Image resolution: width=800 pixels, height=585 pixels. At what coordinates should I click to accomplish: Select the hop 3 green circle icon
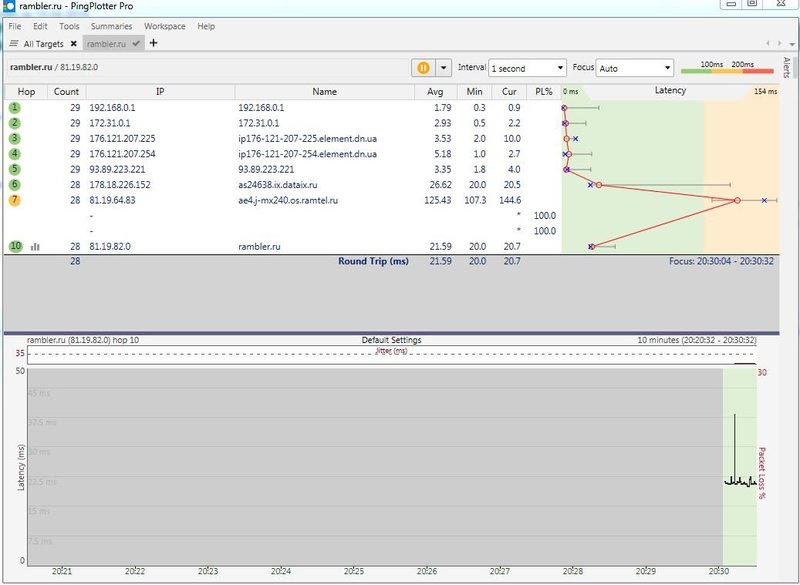[x=14, y=138]
